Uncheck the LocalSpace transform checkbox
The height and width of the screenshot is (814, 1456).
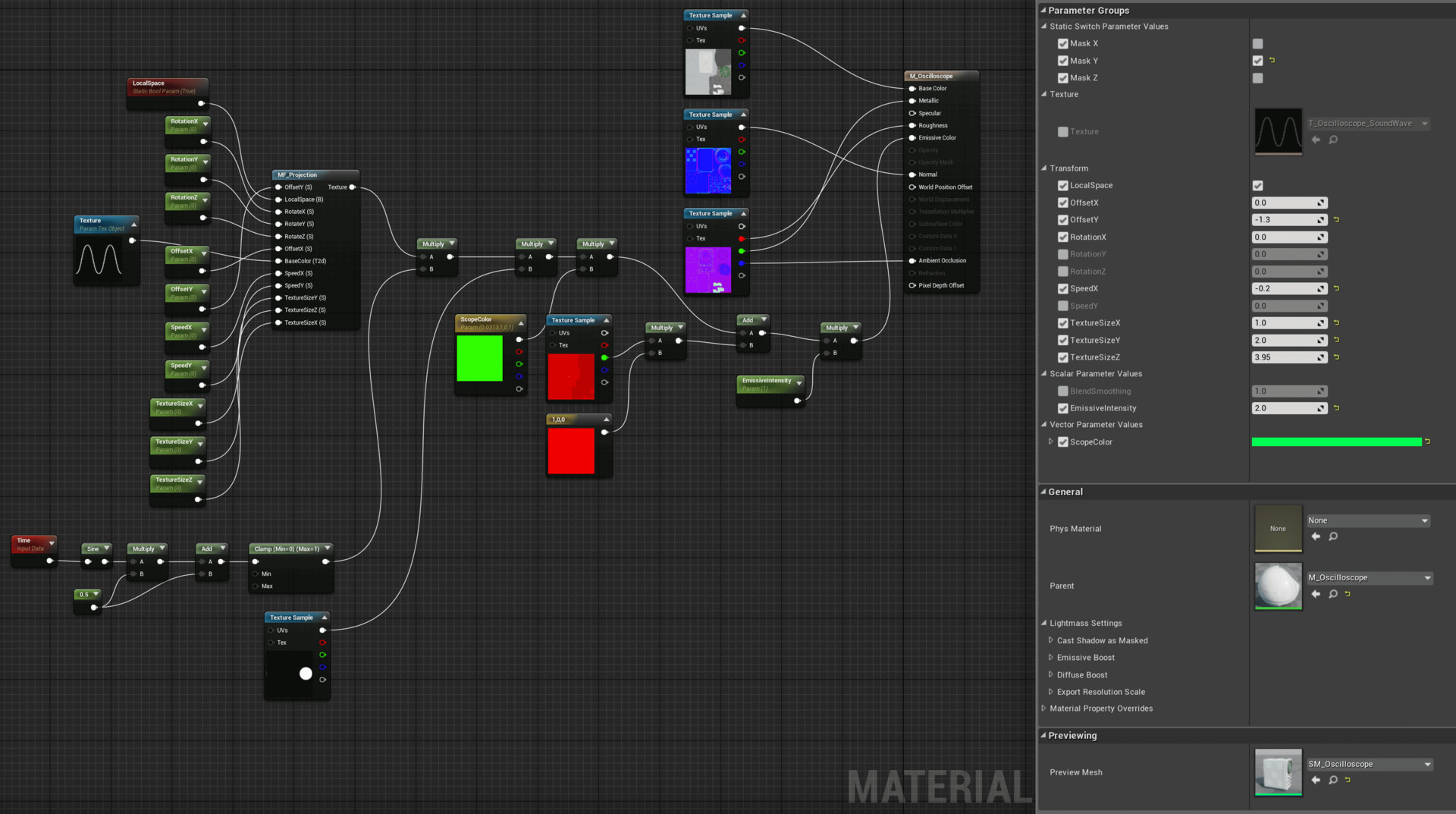click(1258, 186)
